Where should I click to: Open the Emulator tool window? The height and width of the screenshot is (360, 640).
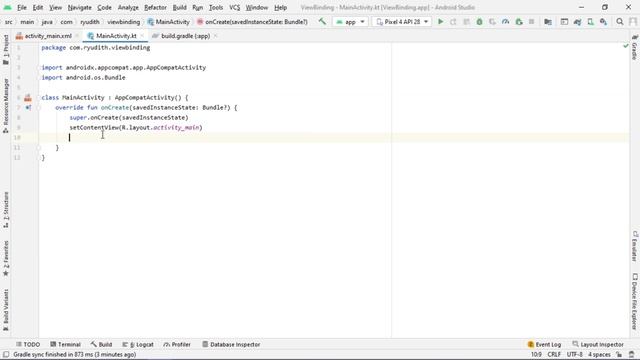635,246
